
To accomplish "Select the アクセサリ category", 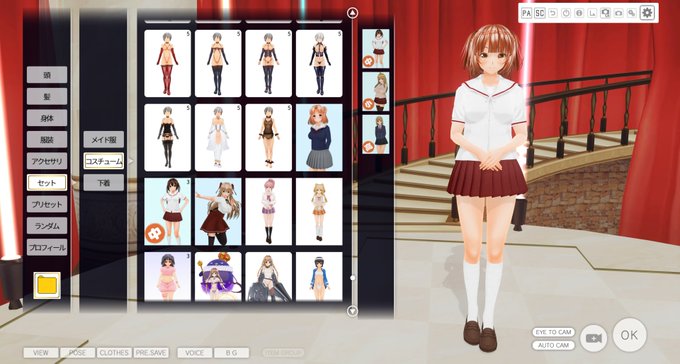I will coord(47,161).
